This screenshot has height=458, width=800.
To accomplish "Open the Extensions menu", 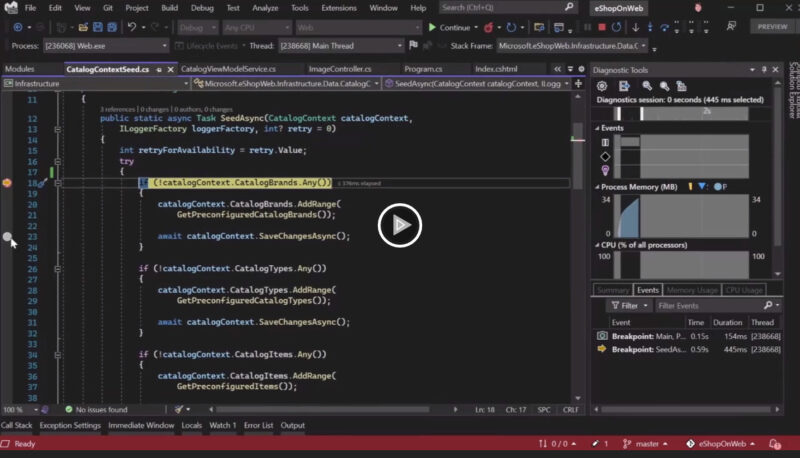I will (x=339, y=8).
